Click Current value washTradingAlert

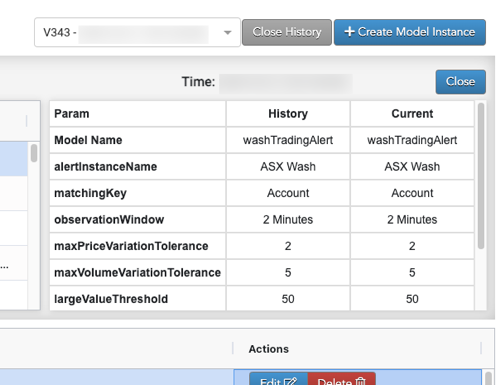click(x=412, y=140)
